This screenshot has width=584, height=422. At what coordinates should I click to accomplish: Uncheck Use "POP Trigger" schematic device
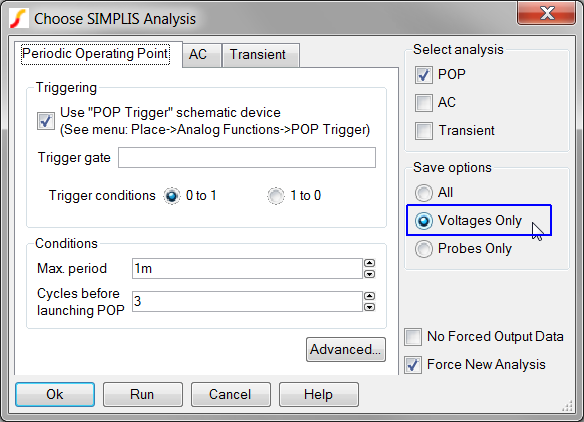pyautogui.click(x=46, y=121)
